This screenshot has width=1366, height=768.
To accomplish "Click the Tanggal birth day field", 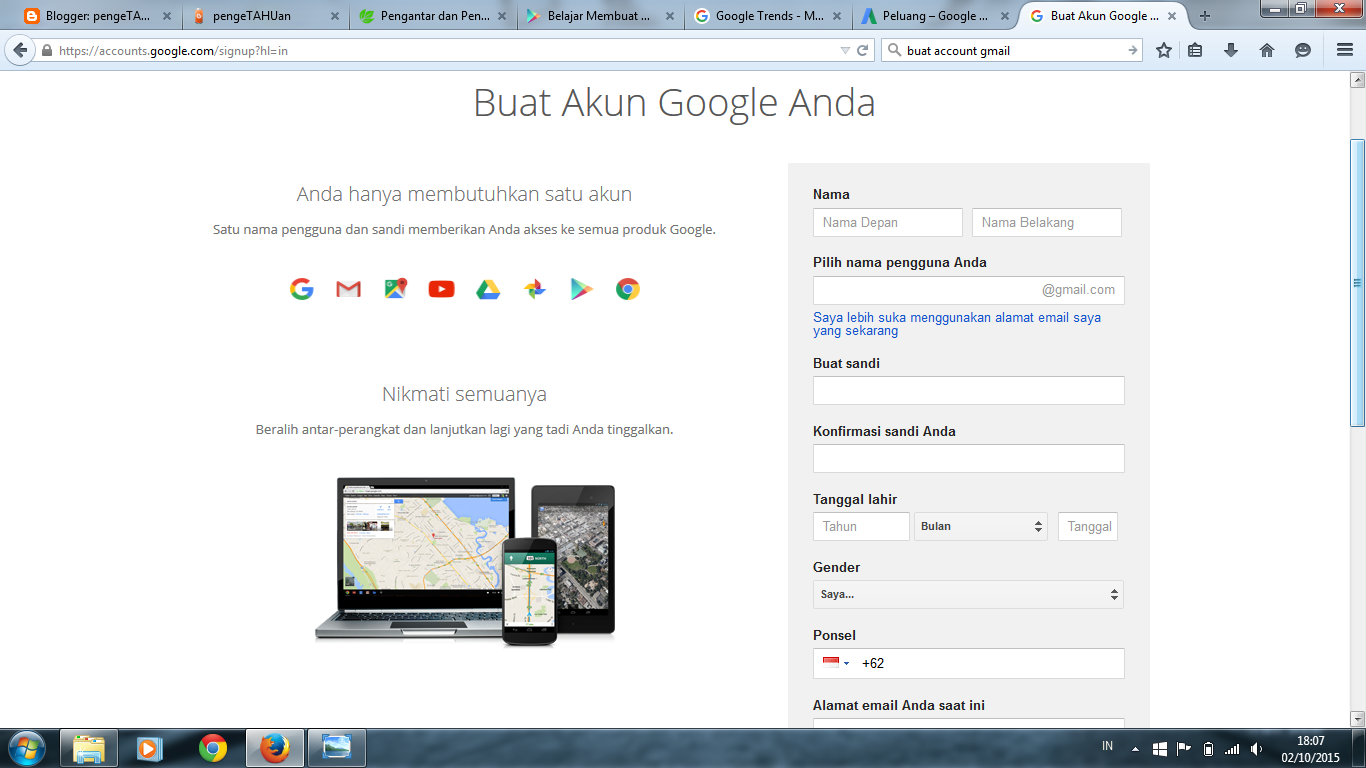I will point(1088,526).
